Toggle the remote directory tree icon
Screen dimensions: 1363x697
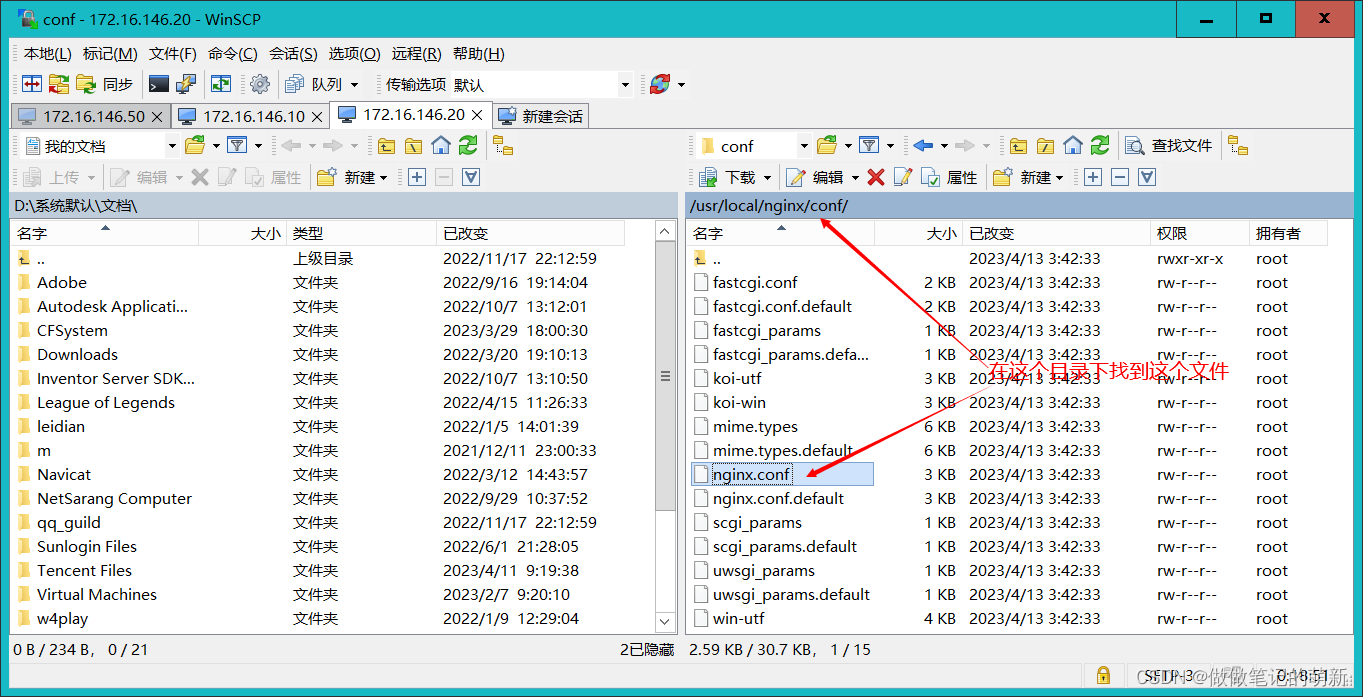pyautogui.click(x=1238, y=146)
